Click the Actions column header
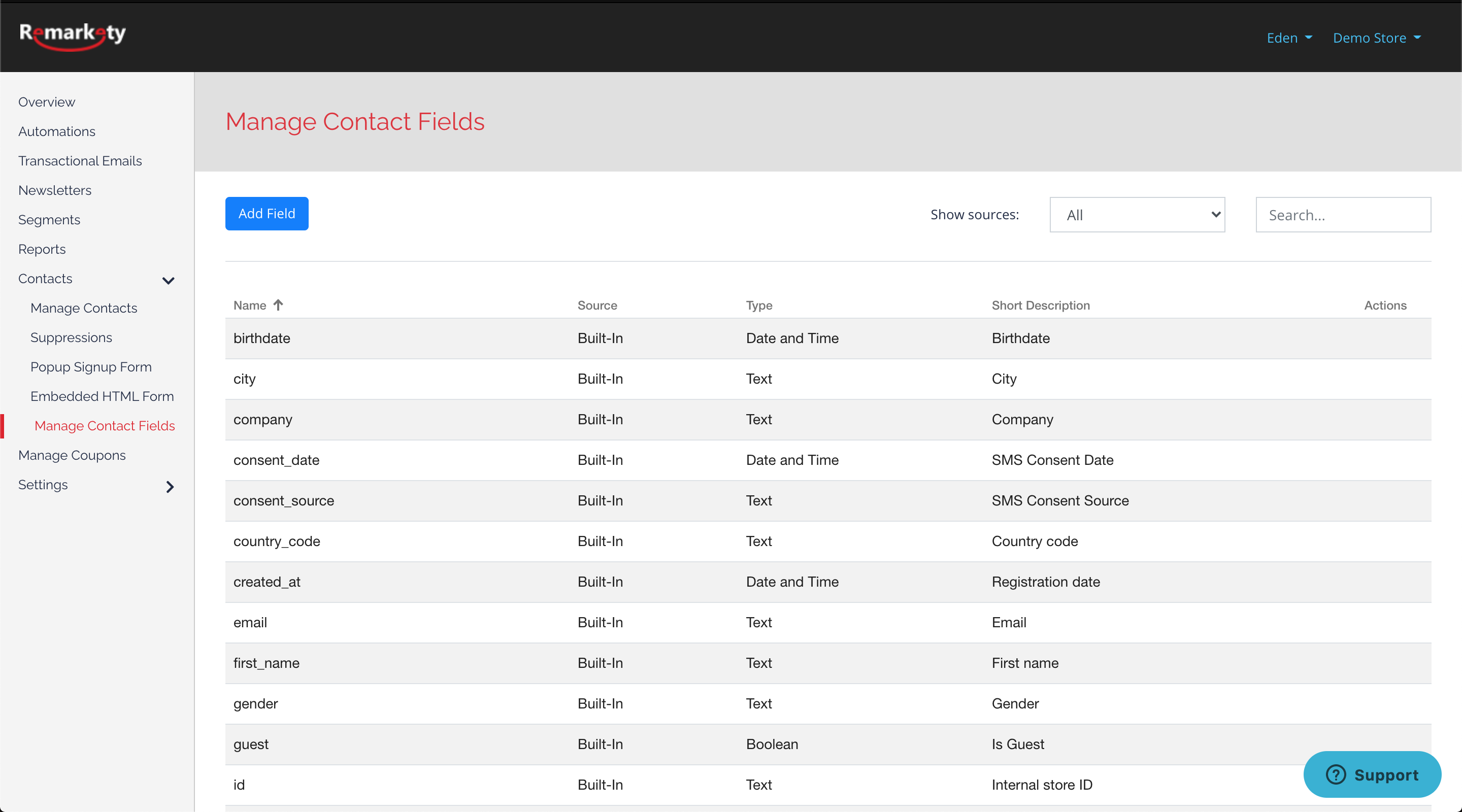This screenshot has height=812, width=1462. 1385,306
